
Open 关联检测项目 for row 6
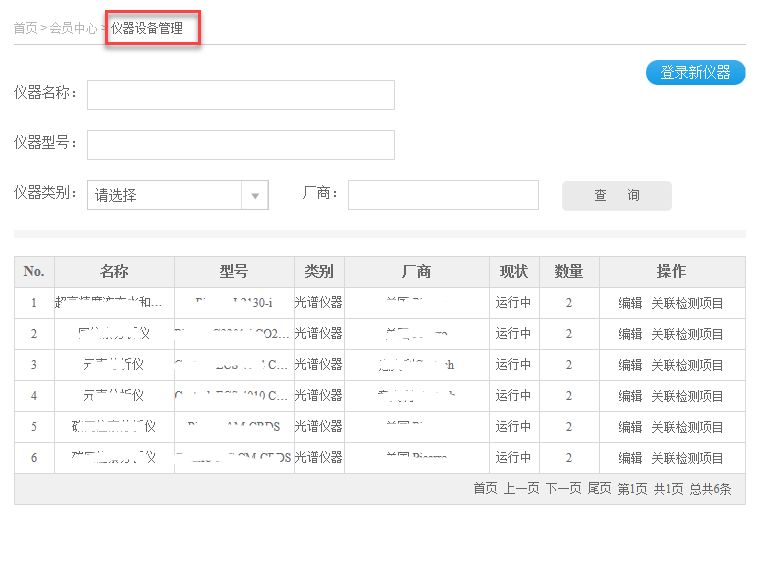687,458
